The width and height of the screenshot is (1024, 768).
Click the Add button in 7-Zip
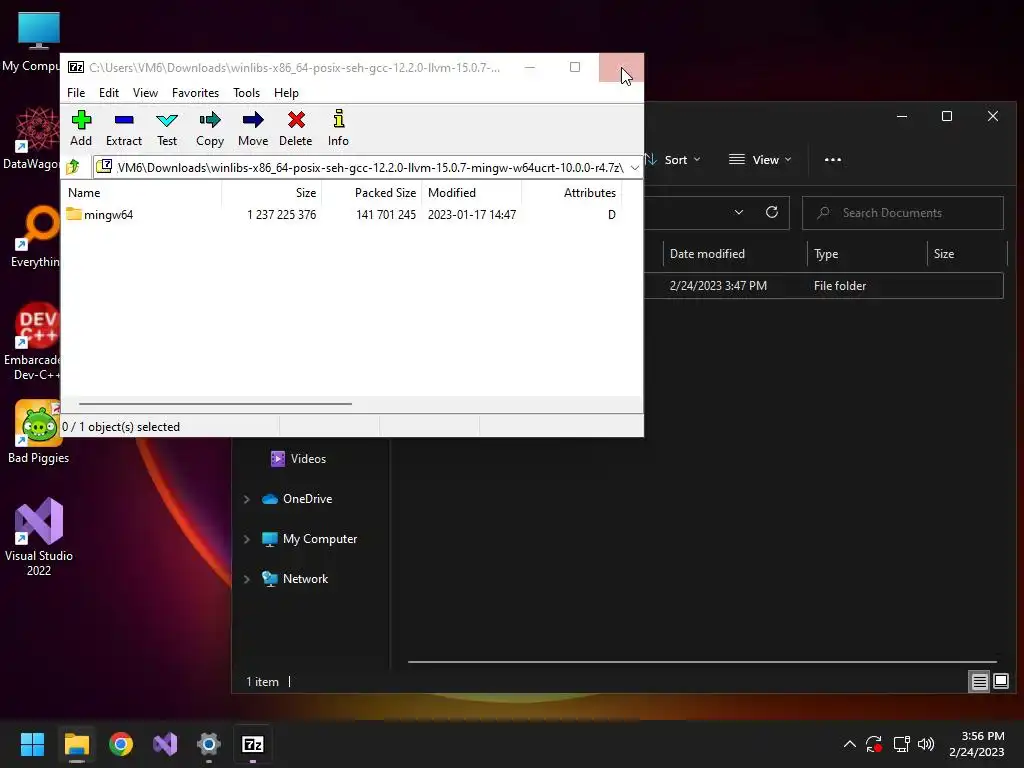[81, 129]
